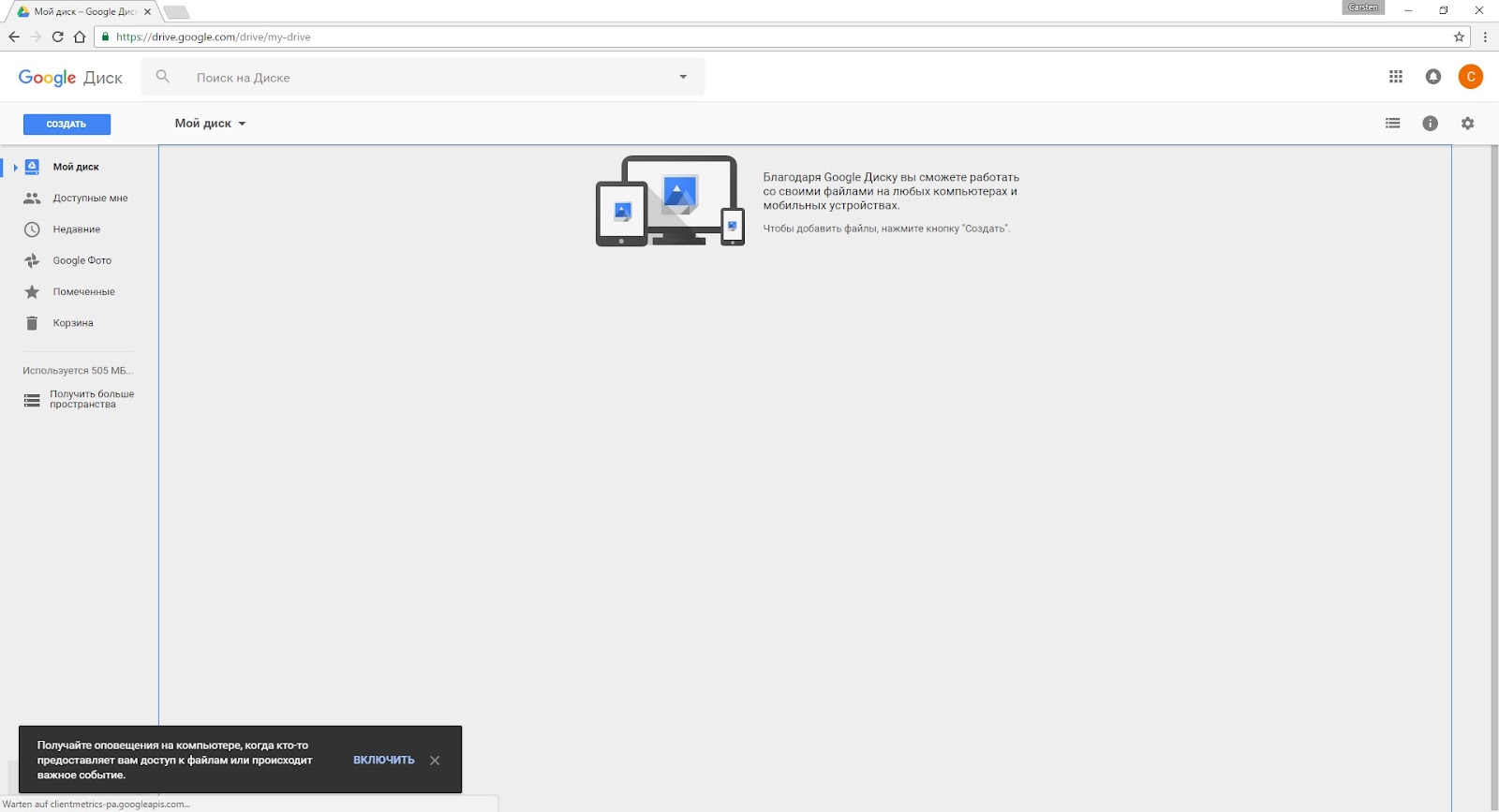Open the Мой диск header dropdown
The image size is (1499, 812).
point(210,124)
